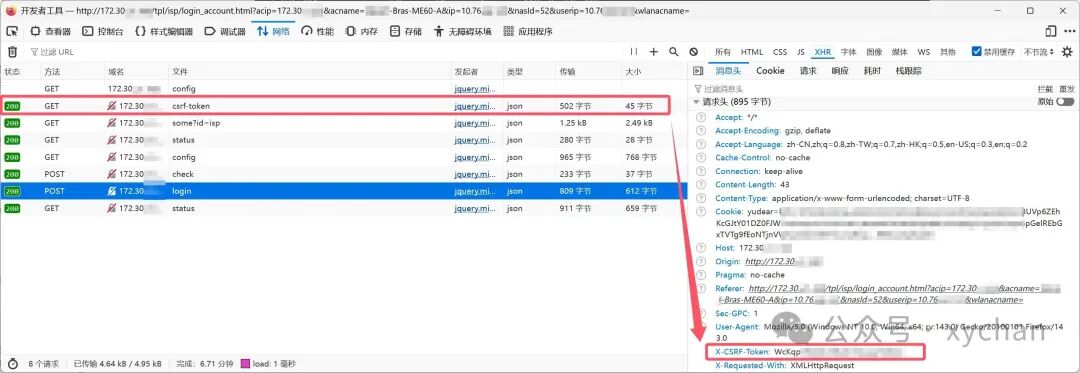Open the 不节流 throttling dropdown
The image size is (1080, 373).
point(1039,52)
